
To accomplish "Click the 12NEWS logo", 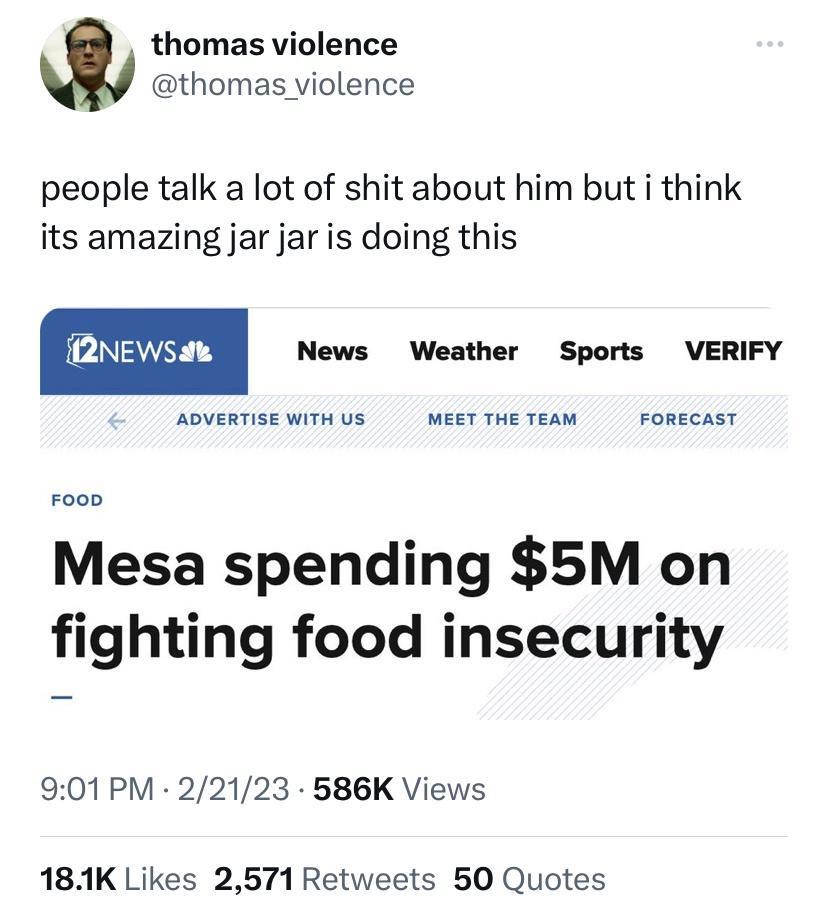I will (140, 351).
